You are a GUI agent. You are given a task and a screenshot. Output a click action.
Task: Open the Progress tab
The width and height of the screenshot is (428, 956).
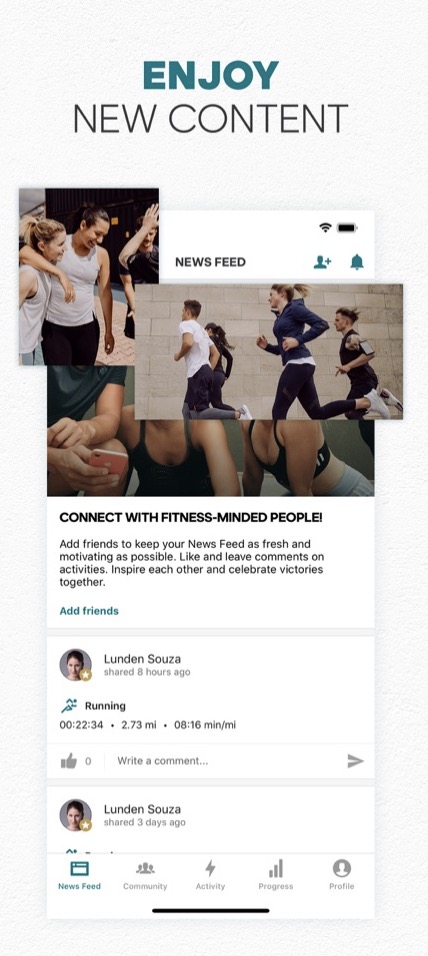click(x=276, y=876)
